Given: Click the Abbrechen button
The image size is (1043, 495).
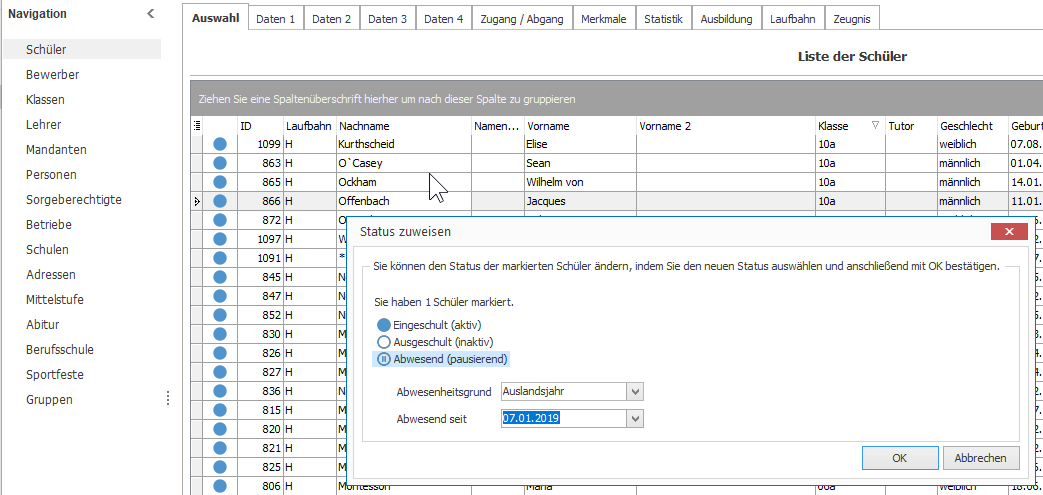Looking at the screenshot, I should click(980, 458).
